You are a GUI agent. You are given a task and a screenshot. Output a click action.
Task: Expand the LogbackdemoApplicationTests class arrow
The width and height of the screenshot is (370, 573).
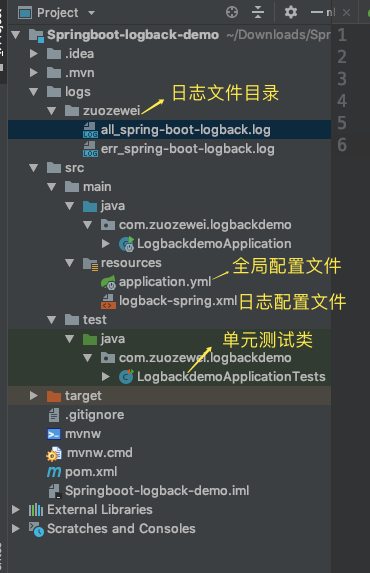[106, 376]
